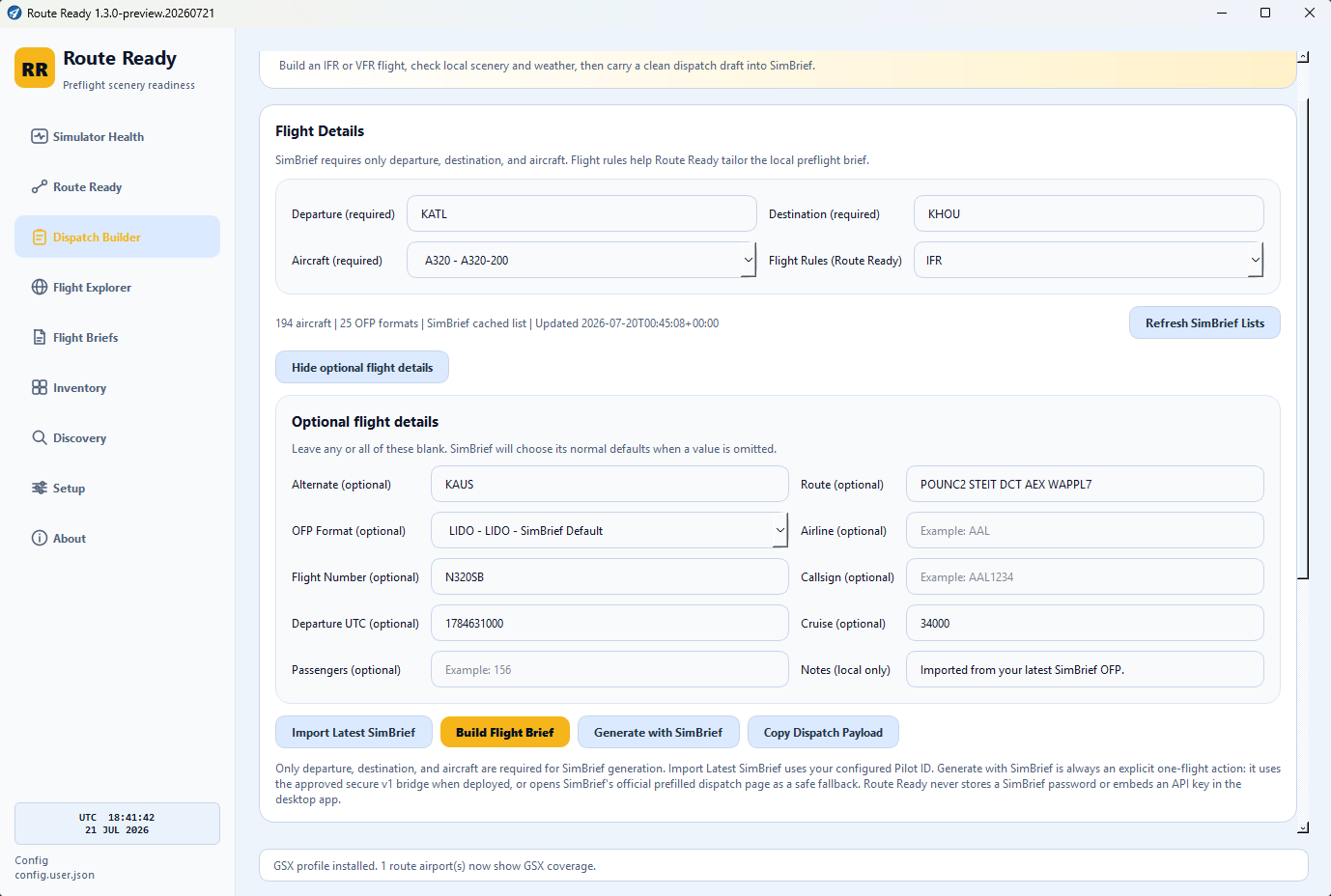Screen dimensions: 1331x896
Task: Click the Discovery magnifier icon
Action: tap(40, 437)
